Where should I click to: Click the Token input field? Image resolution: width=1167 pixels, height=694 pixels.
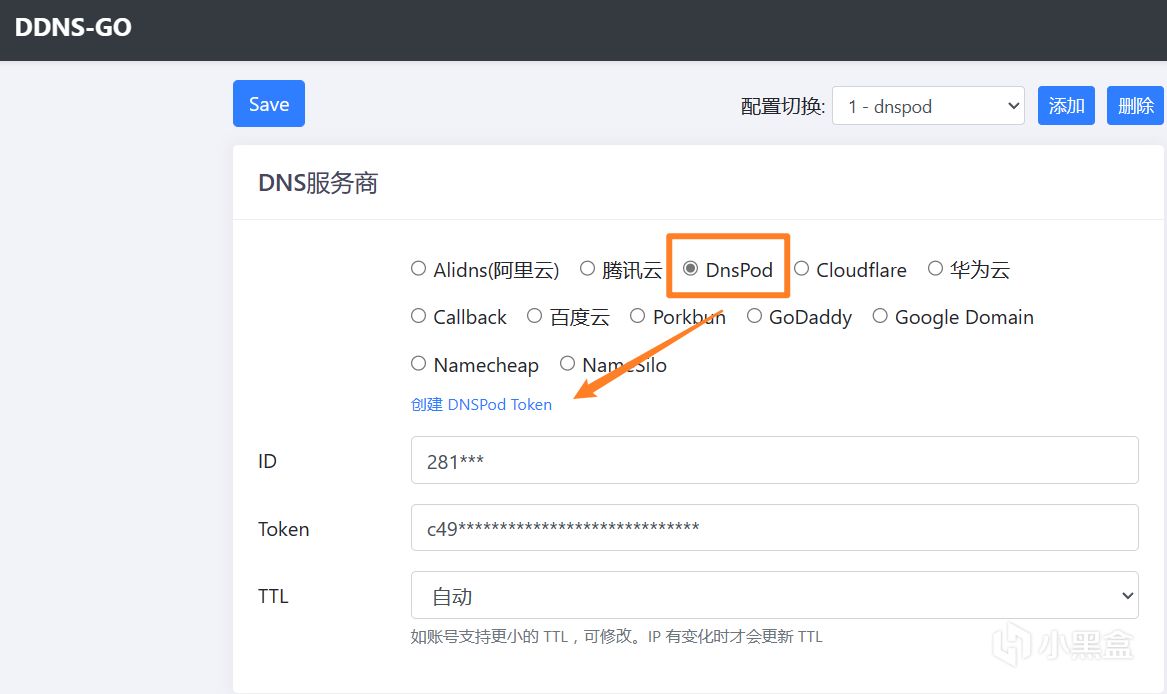775,527
